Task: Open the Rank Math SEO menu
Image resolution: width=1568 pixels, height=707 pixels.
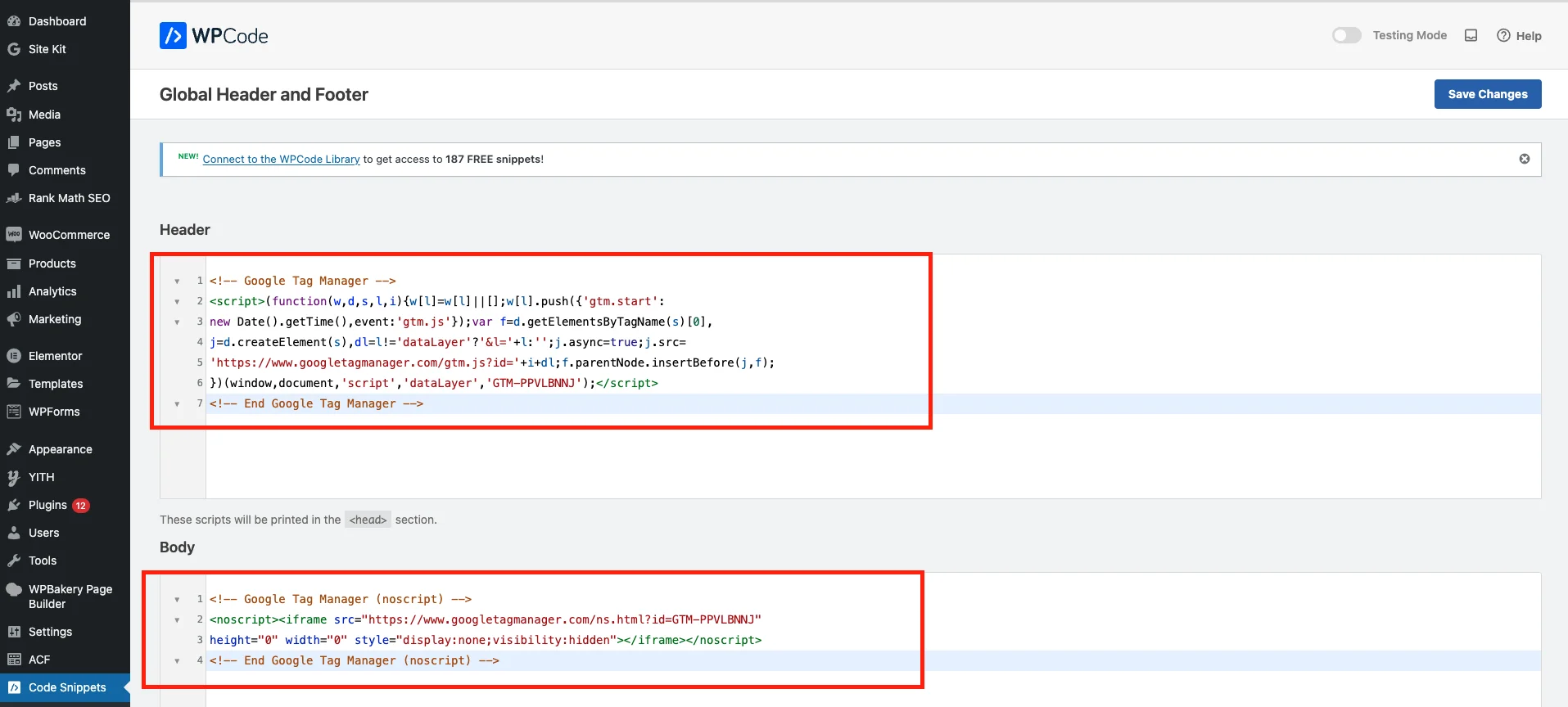Action: (65, 198)
